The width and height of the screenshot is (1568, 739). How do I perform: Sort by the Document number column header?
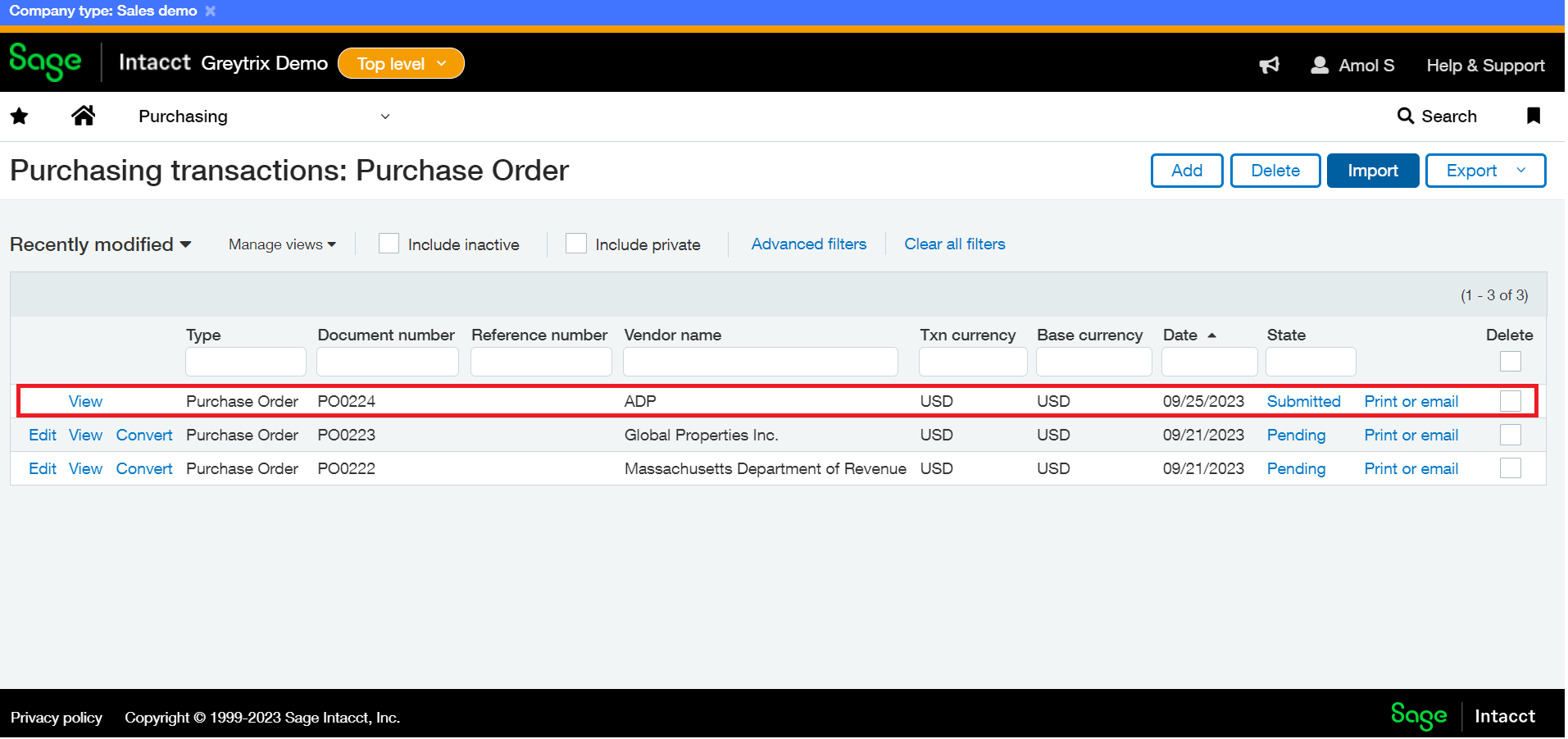tap(386, 335)
